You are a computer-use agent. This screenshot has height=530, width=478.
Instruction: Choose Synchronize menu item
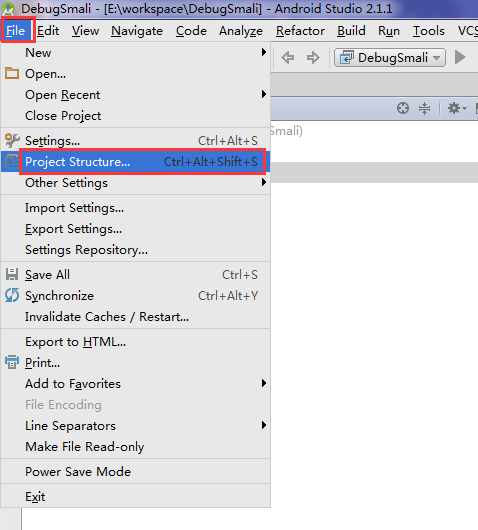tap(135, 295)
